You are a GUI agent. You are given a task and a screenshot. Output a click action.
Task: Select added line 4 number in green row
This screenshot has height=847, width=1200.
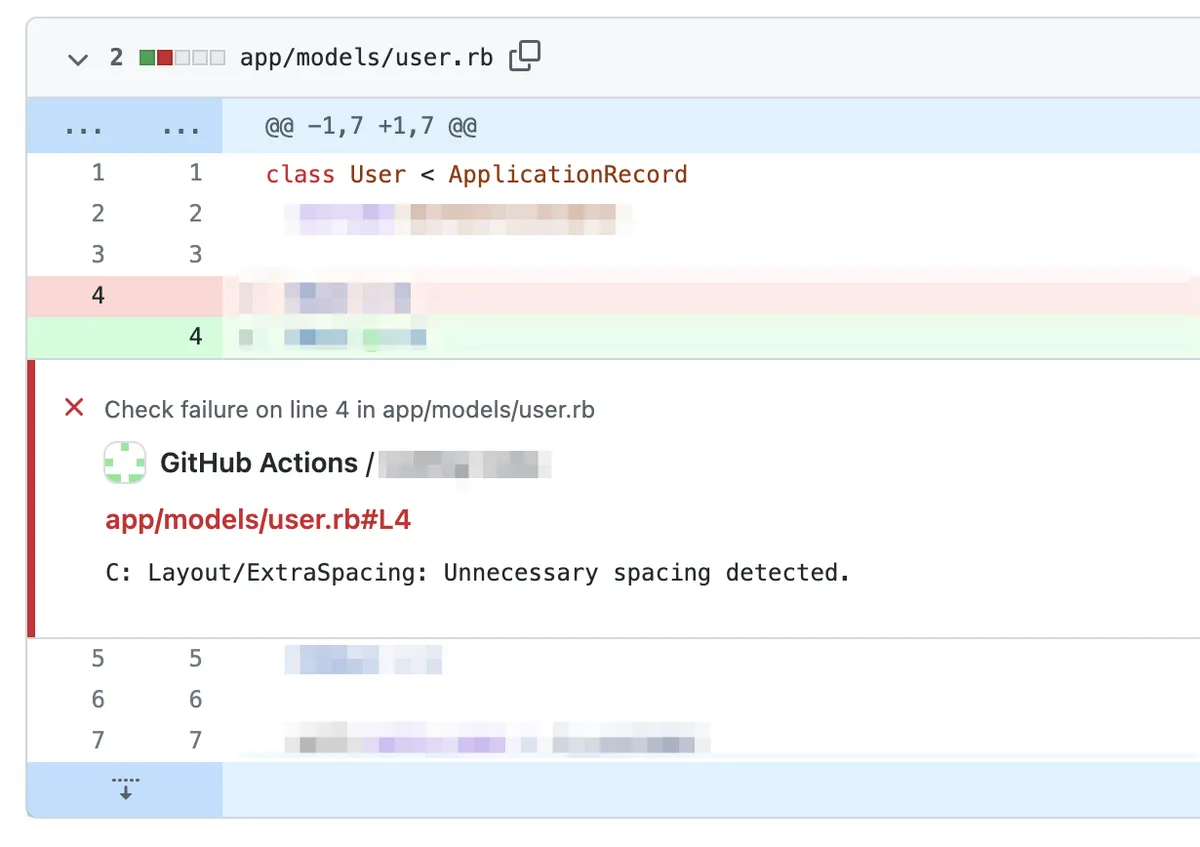[195, 336]
